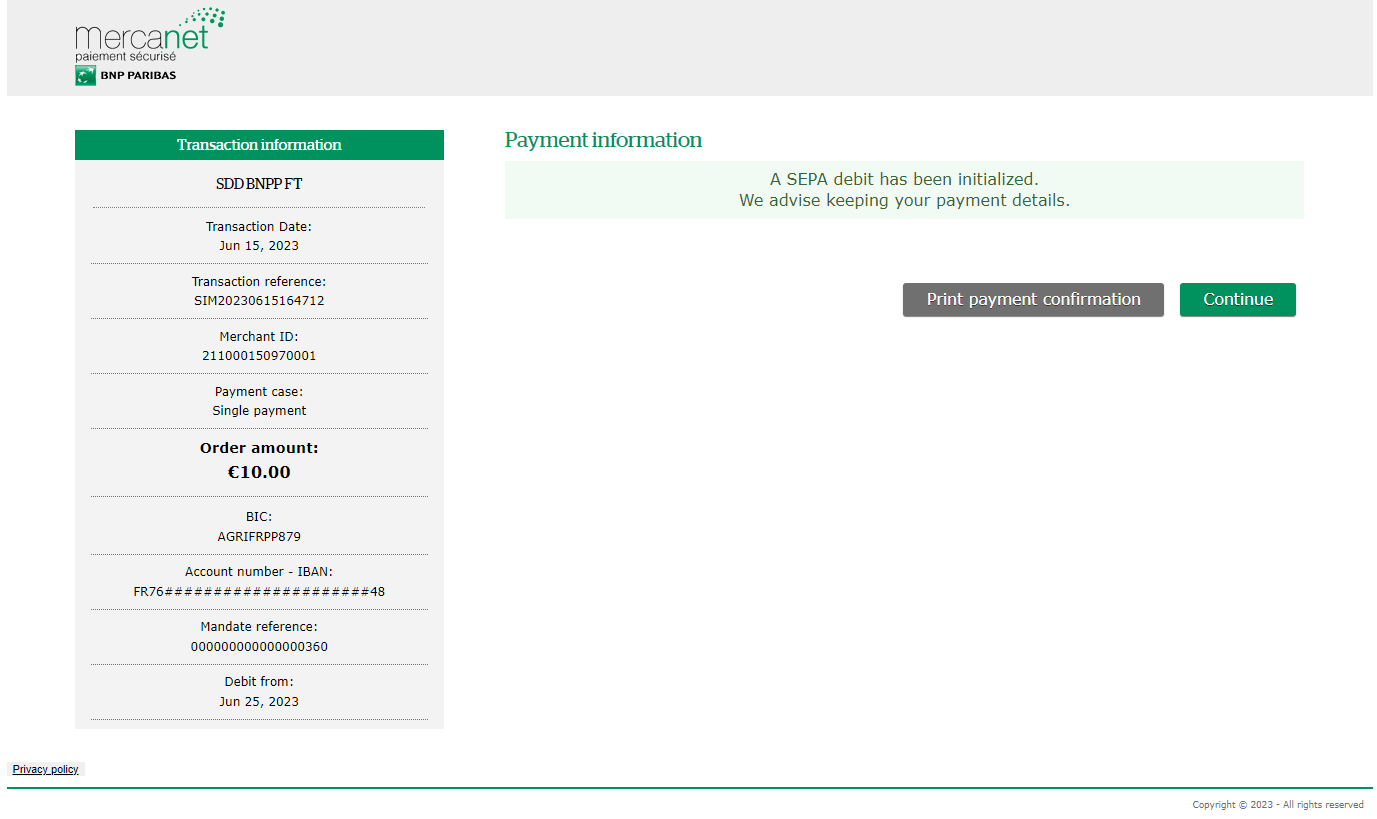Click the transaction reference SIM20230615164712

(259, 301)
